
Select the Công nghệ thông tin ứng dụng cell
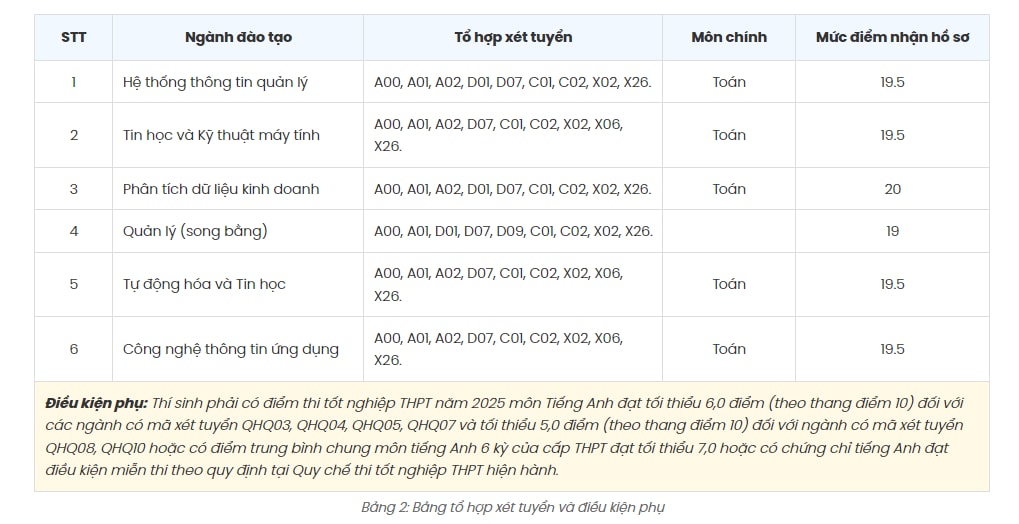click(238, 349)
